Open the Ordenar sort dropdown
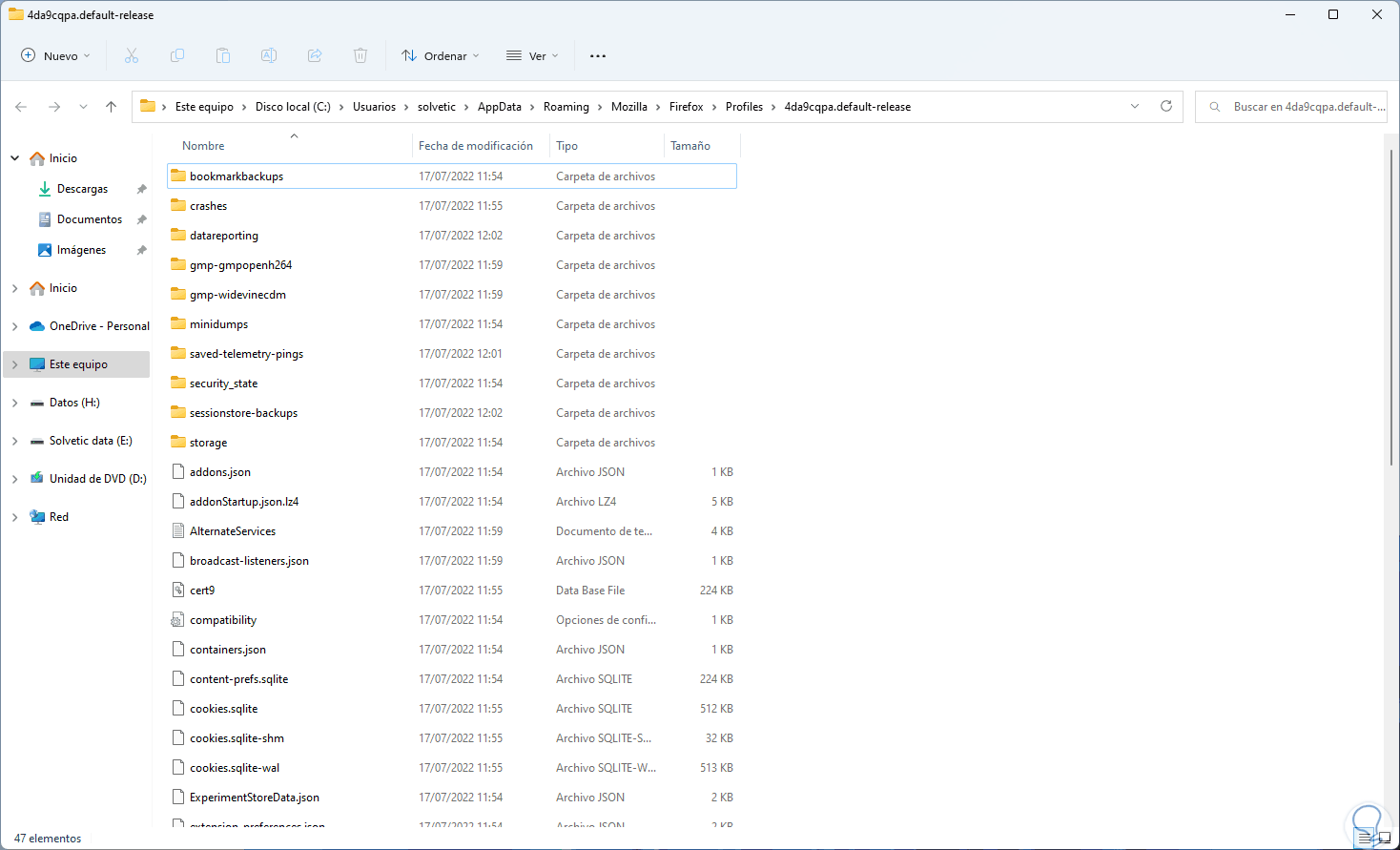 (x=441, y=56)
